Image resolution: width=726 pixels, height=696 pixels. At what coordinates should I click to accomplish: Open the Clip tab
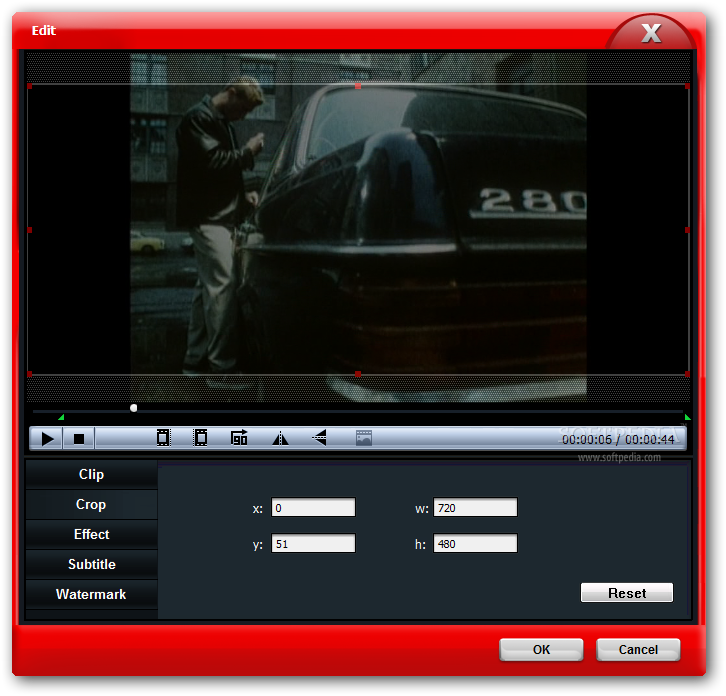(92, 475)
